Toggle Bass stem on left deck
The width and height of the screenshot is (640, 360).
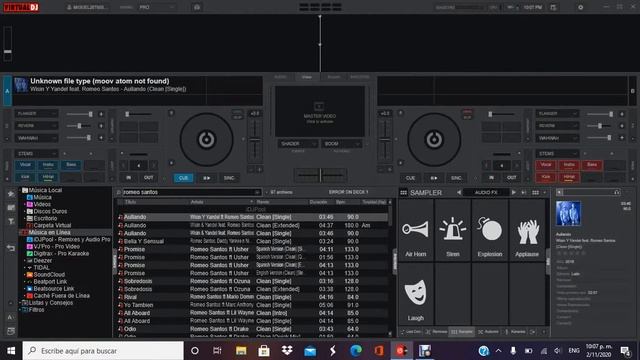pyautogui.click(x=71, y=165)
